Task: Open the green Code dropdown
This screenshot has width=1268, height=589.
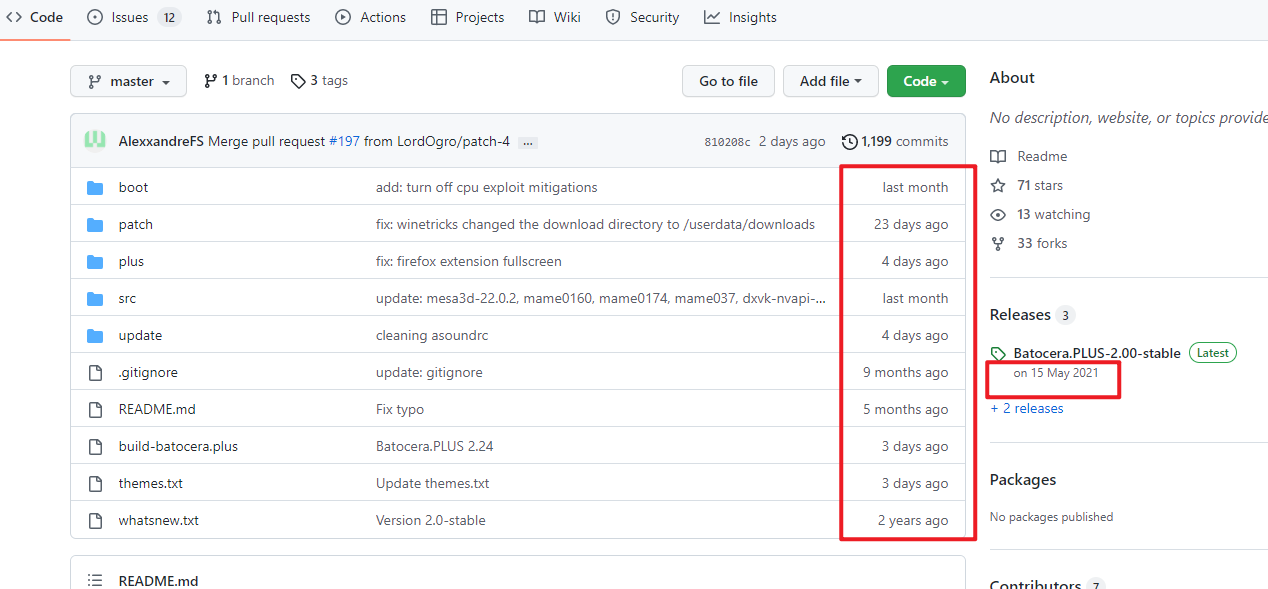Action: click(926, 81)
